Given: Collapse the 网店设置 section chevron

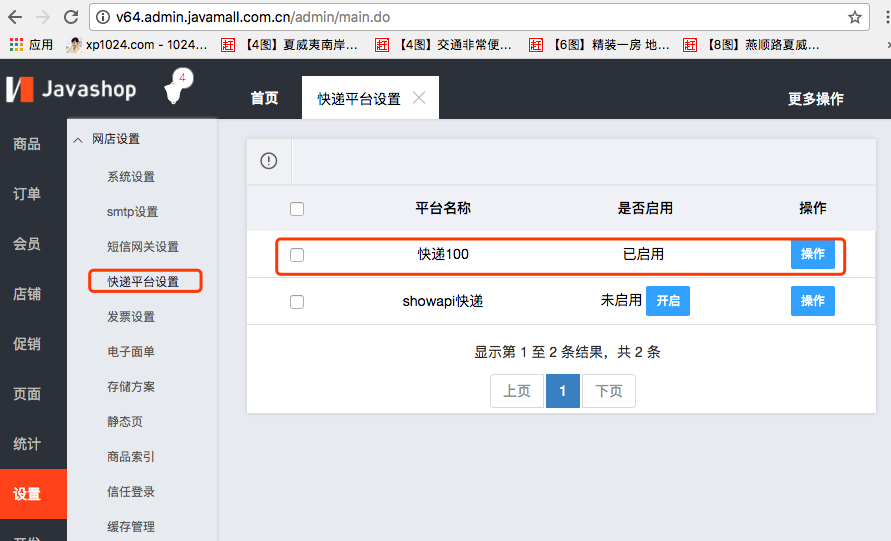Looking at the screenshot, I should point(78,139).
